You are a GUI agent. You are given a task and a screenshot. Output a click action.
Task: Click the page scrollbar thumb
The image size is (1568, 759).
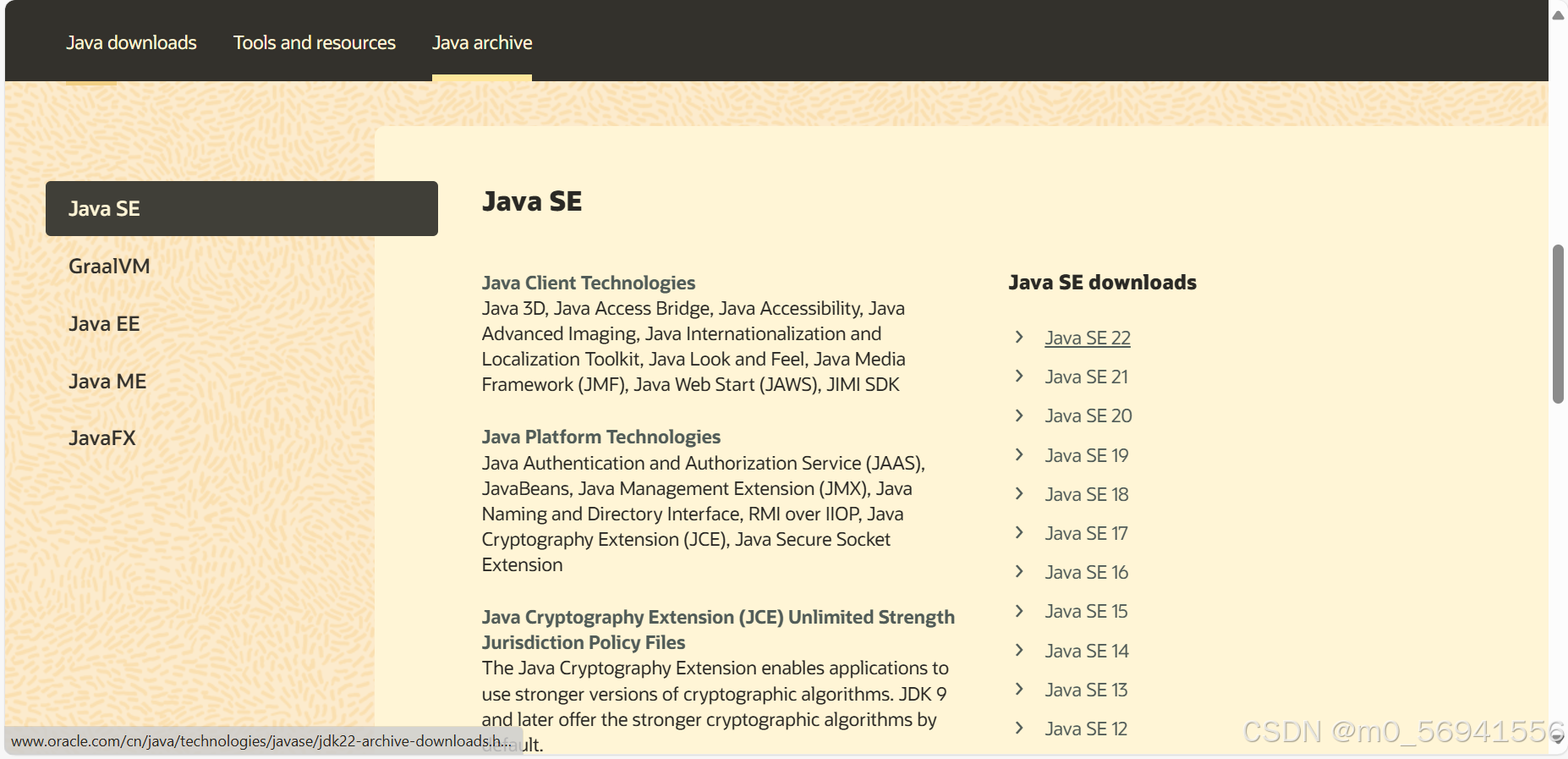[x=1558, y=324]
